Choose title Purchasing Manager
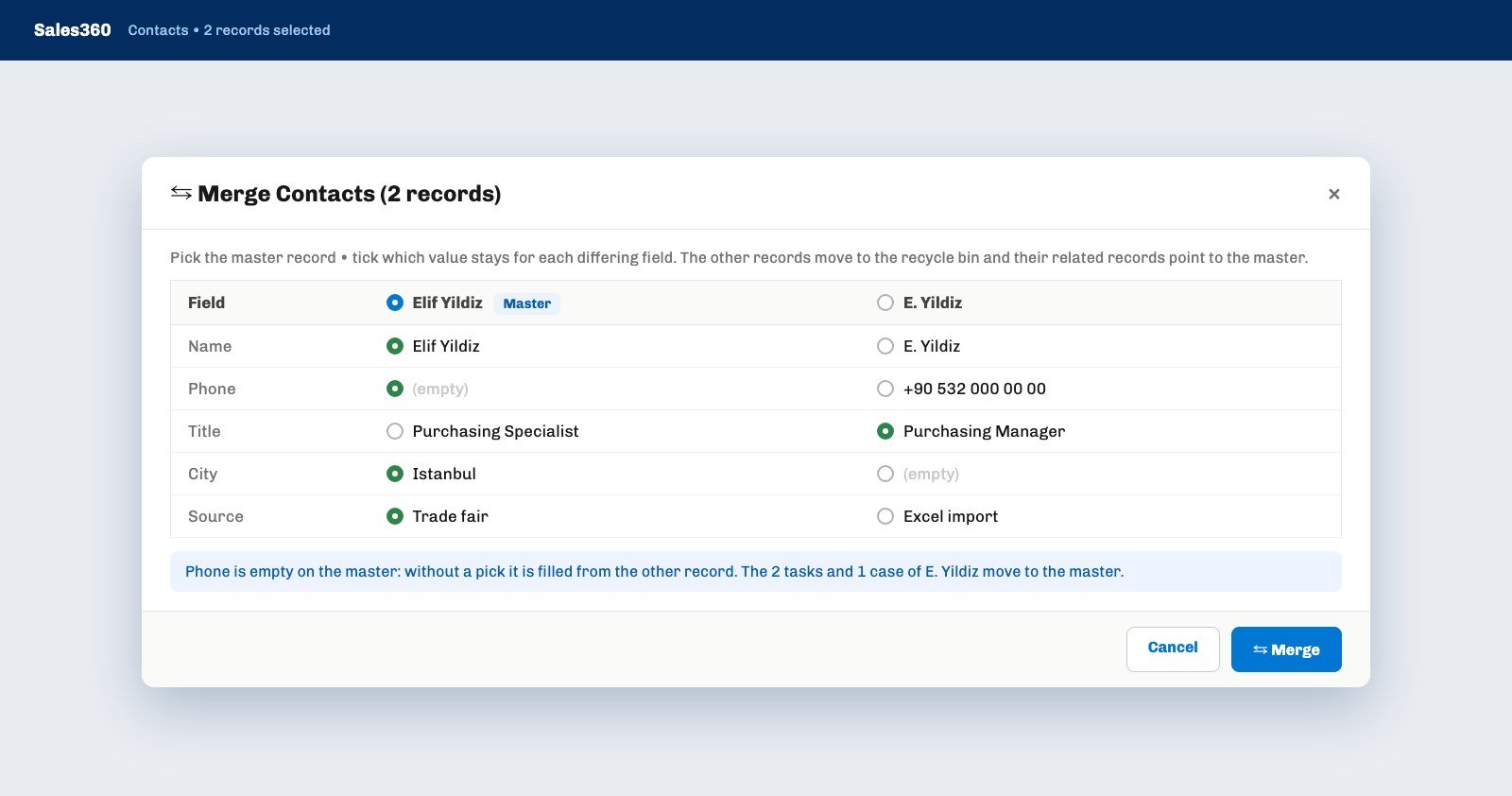Screen dimensions: 1512x796 (x=885, y=431)
